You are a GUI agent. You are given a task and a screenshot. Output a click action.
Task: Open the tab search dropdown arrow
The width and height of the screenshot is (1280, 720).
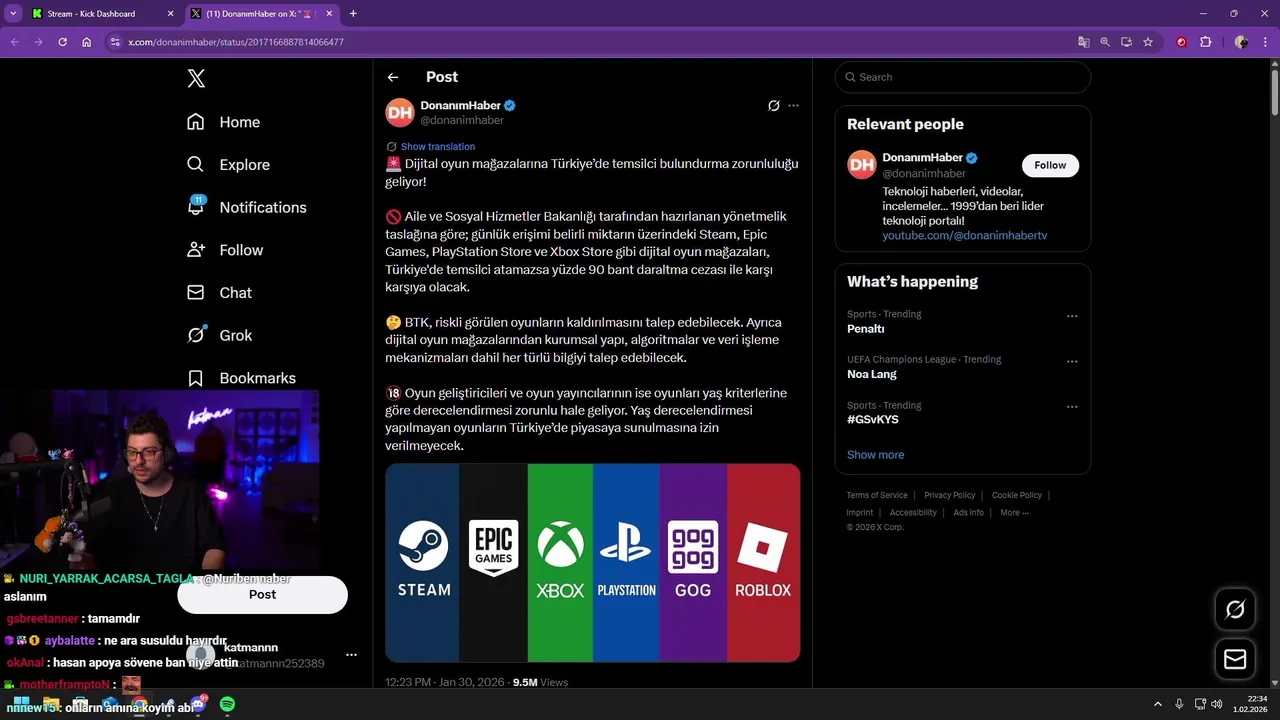coord(13,14)
